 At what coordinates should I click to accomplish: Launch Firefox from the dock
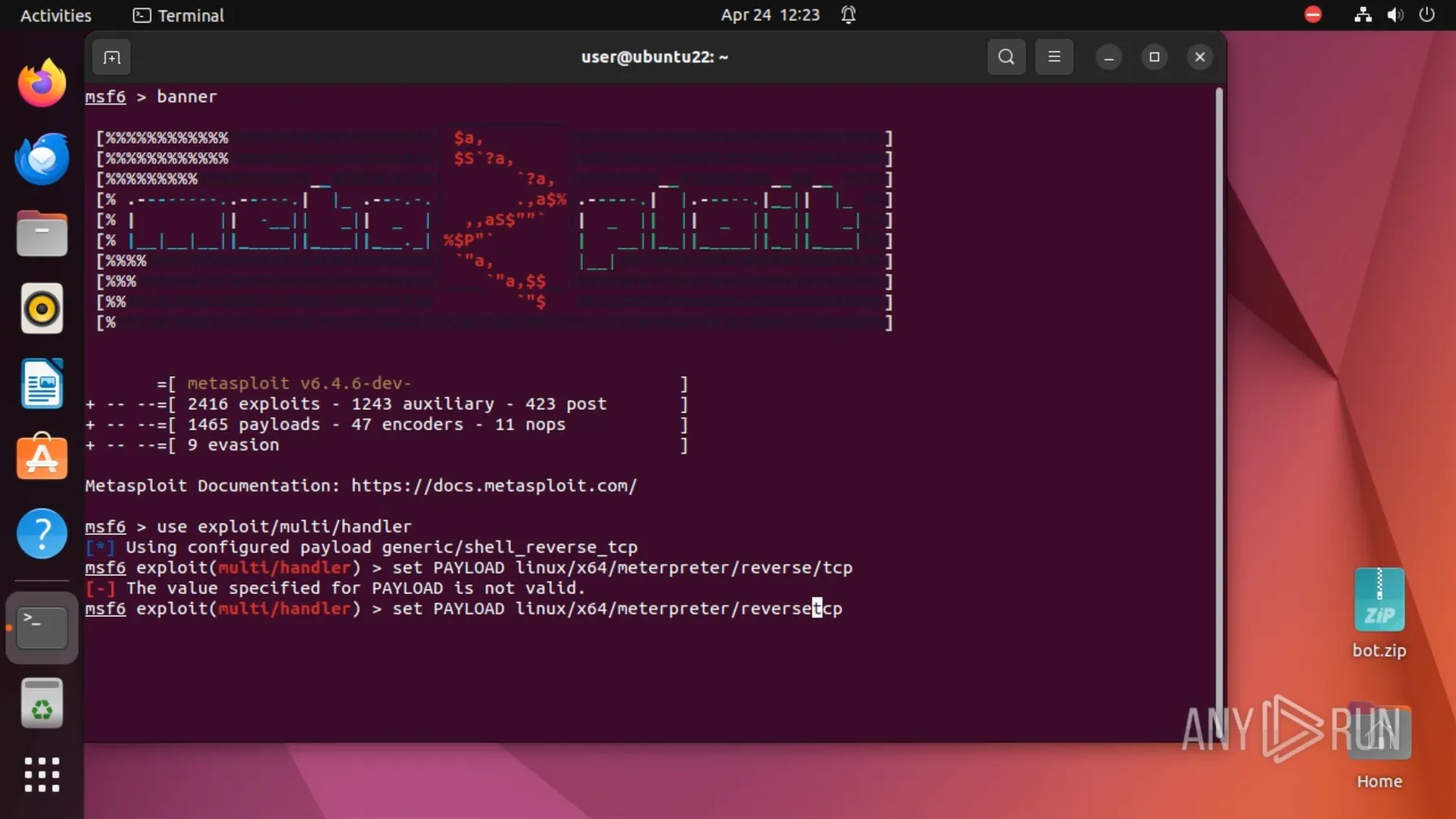click(x=41, y=83)
